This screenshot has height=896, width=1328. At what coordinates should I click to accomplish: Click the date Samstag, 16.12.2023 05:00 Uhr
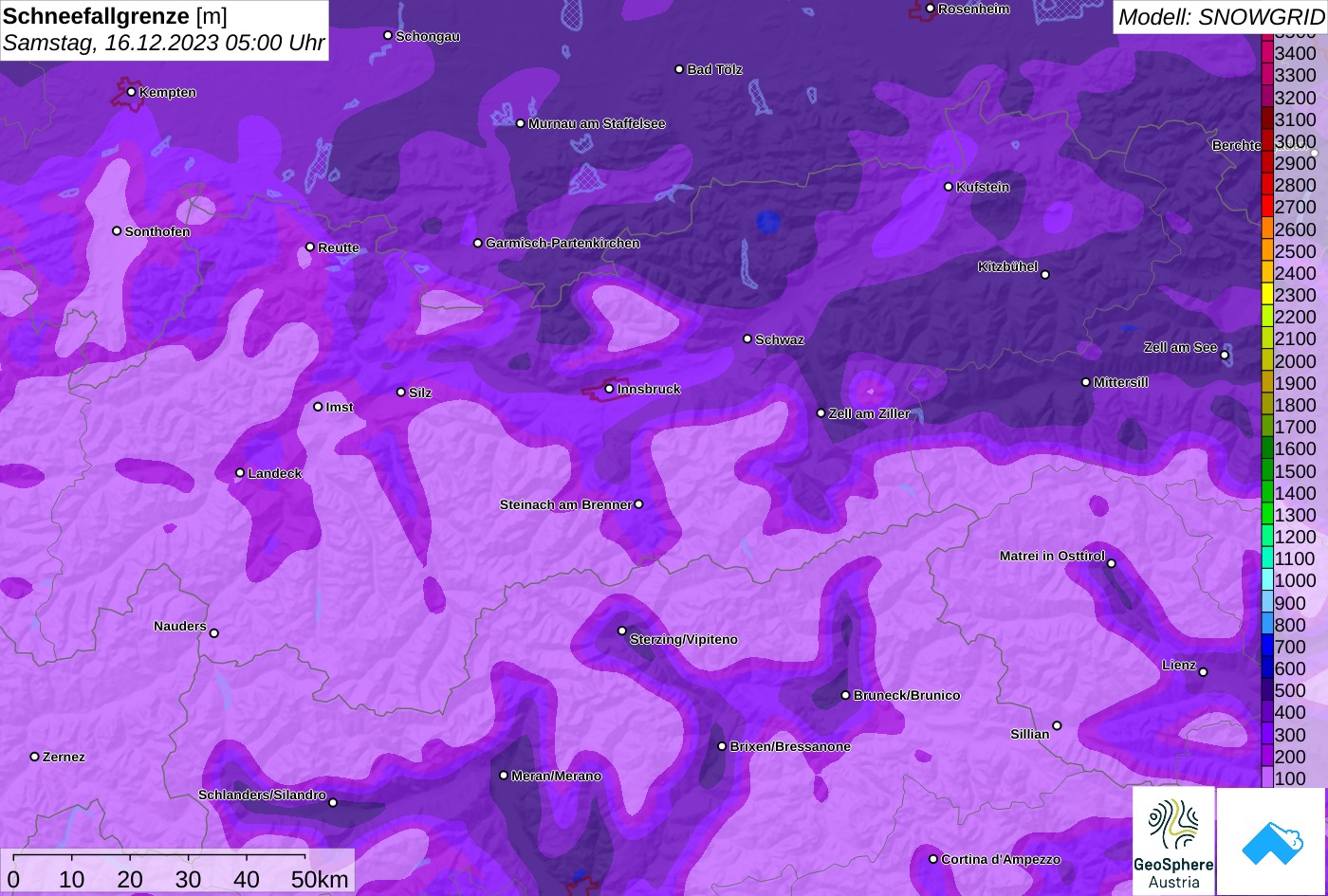coord(164,43)
